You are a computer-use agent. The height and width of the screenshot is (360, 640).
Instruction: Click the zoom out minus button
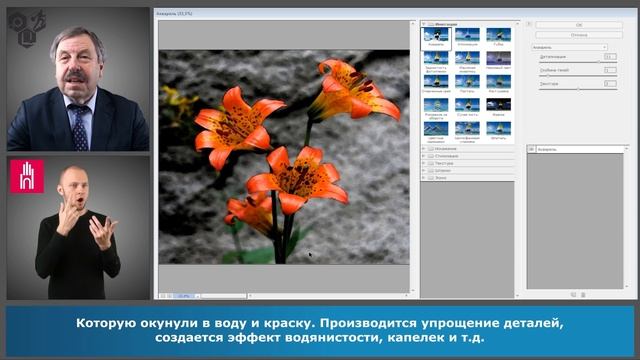(x=162, y=296)
